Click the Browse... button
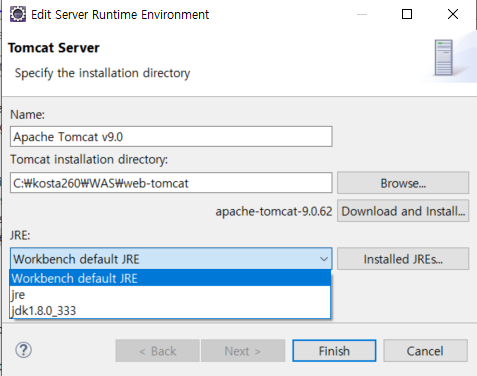The width and height of the screenshot is (477, 376). click(x=403, y=183)
